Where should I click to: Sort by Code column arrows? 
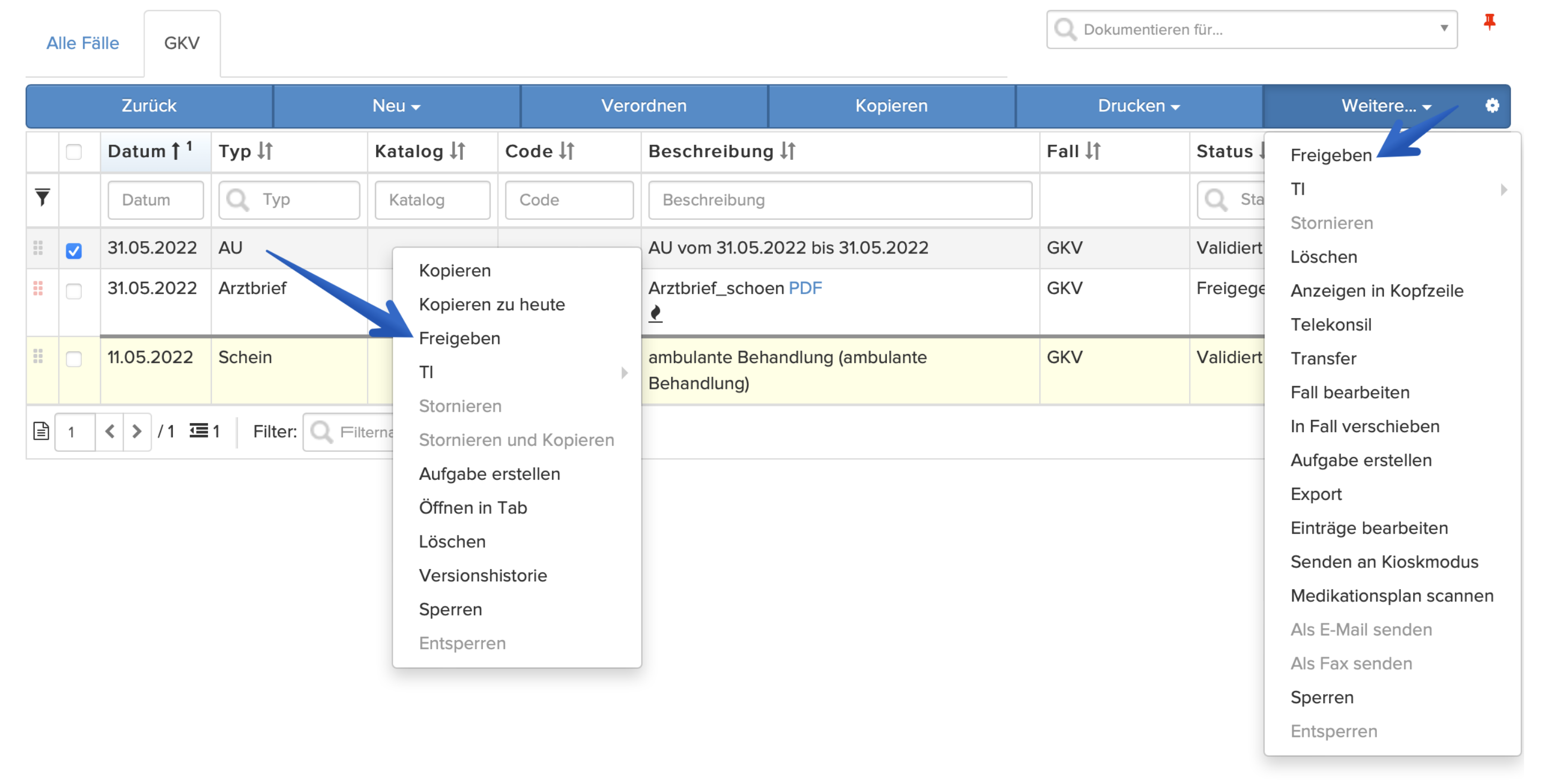click(x=566, y=151)
